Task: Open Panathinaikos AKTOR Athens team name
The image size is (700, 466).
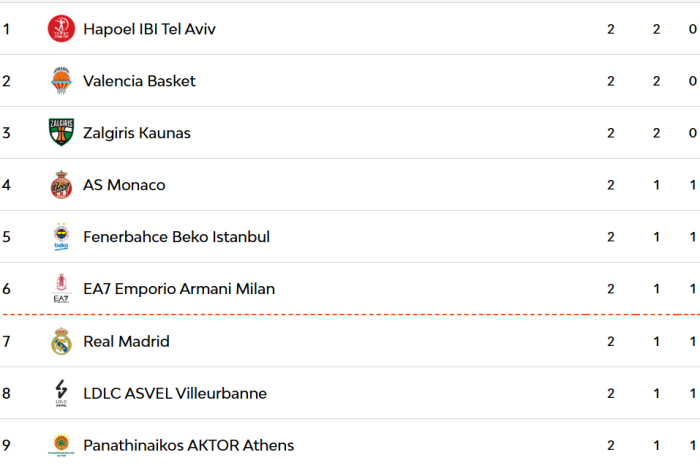Action: point(188,445)
